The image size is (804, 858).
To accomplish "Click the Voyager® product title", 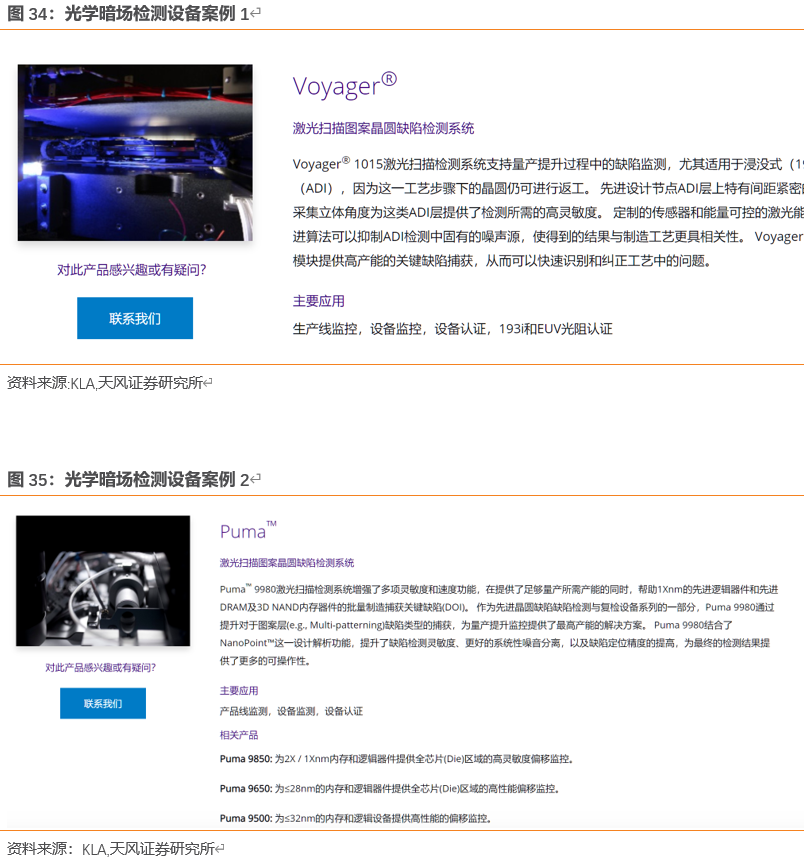I will click(345, 85).
